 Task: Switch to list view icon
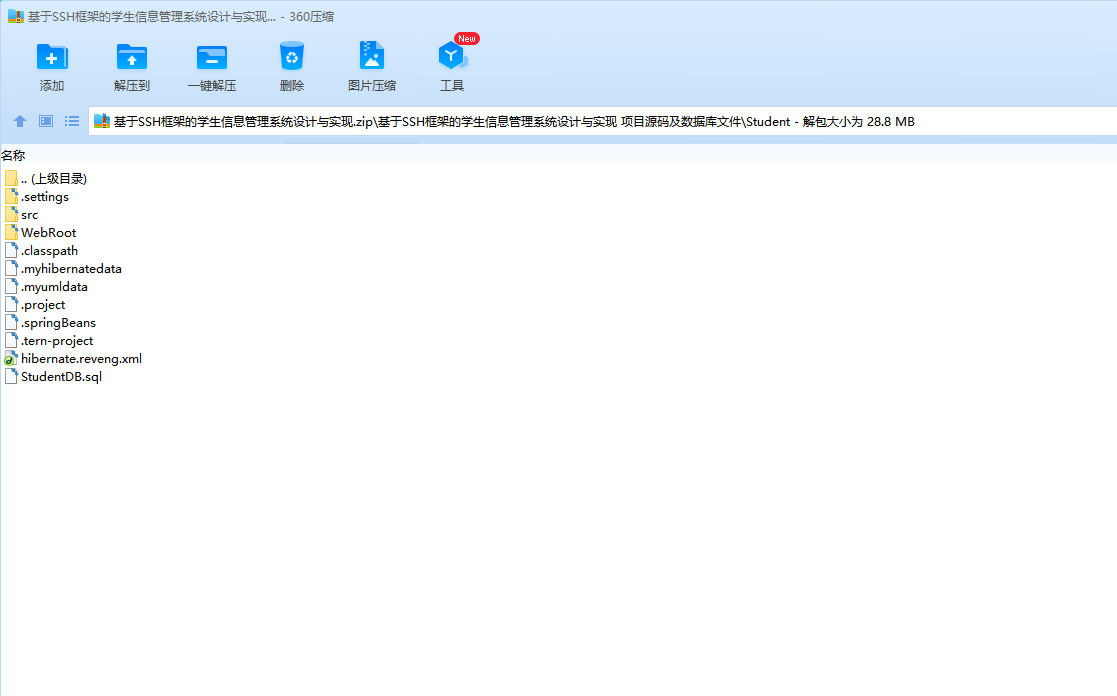coord(72,121)
